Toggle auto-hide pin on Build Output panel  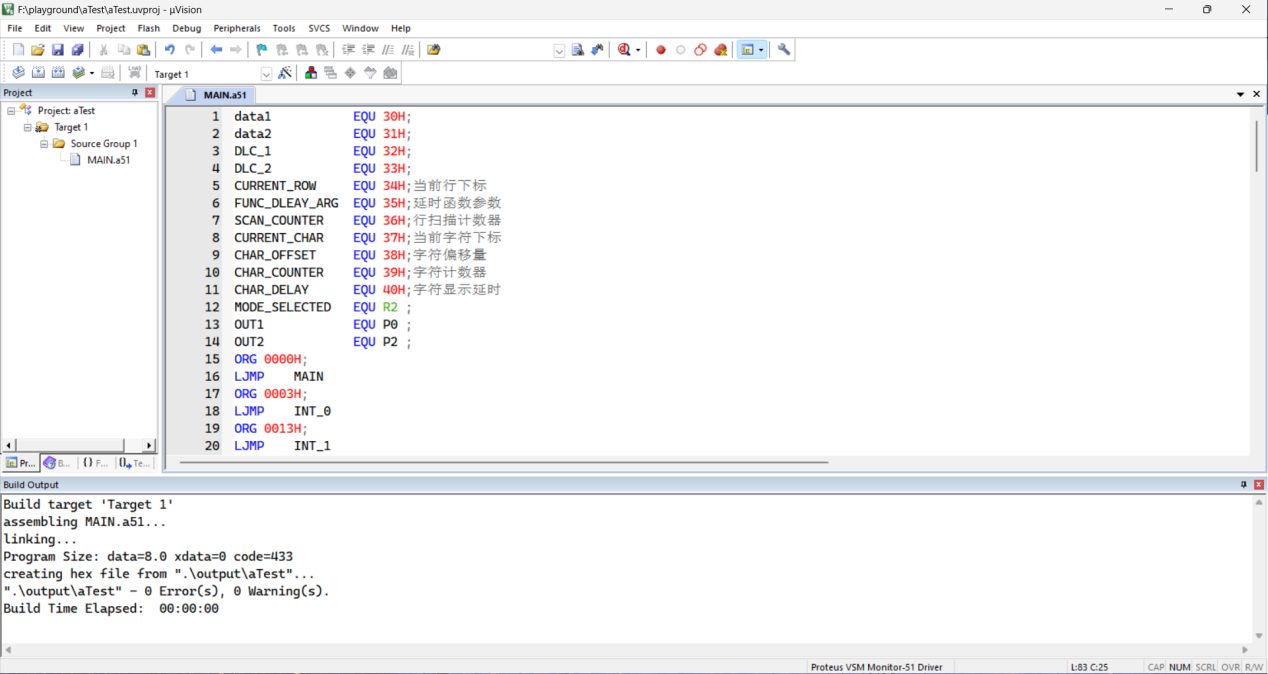(1244, 485)
